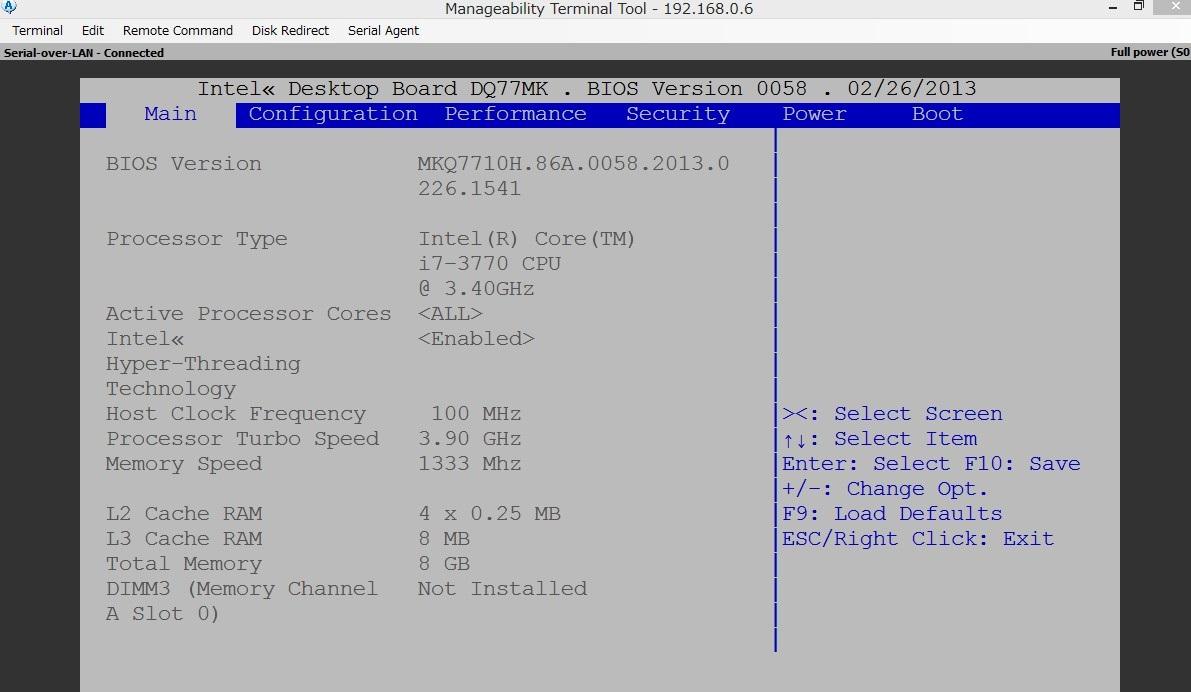Select the Main BIOS tab
1191x692 pixels.
[170, 114]
